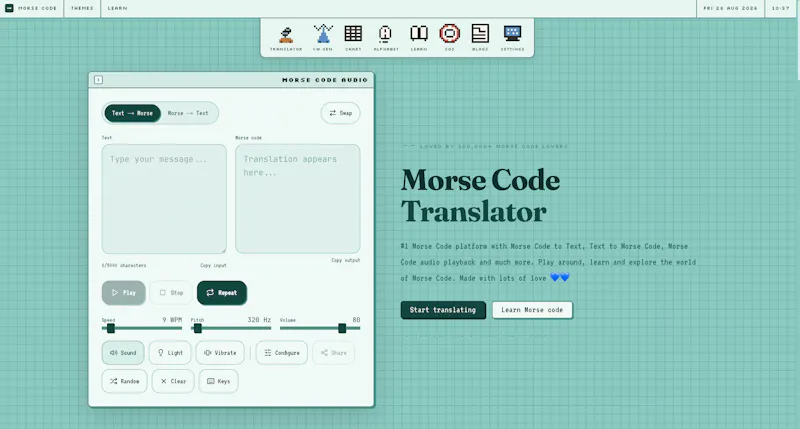Click the Morse Code logo icon

coord(9,8)
